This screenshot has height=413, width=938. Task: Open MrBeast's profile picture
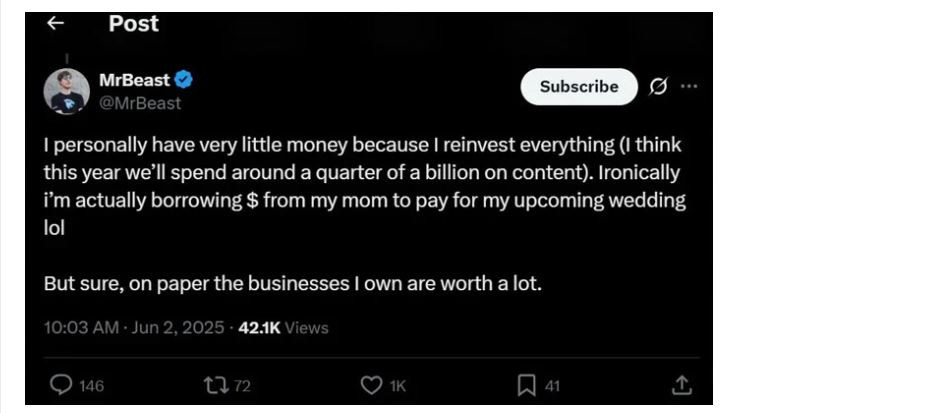(x=67, y=92)
